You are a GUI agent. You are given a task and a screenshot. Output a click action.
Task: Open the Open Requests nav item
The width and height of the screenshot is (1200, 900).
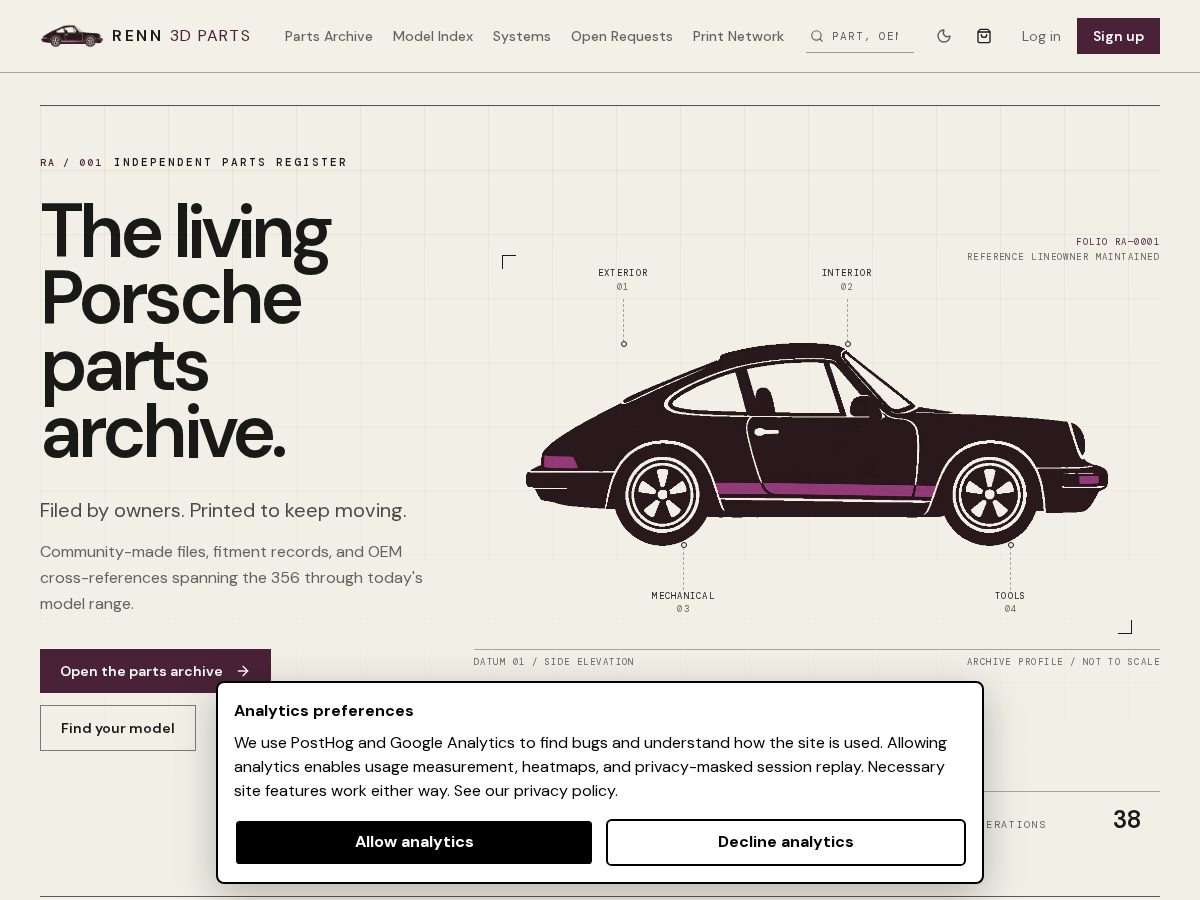point(622,36)
